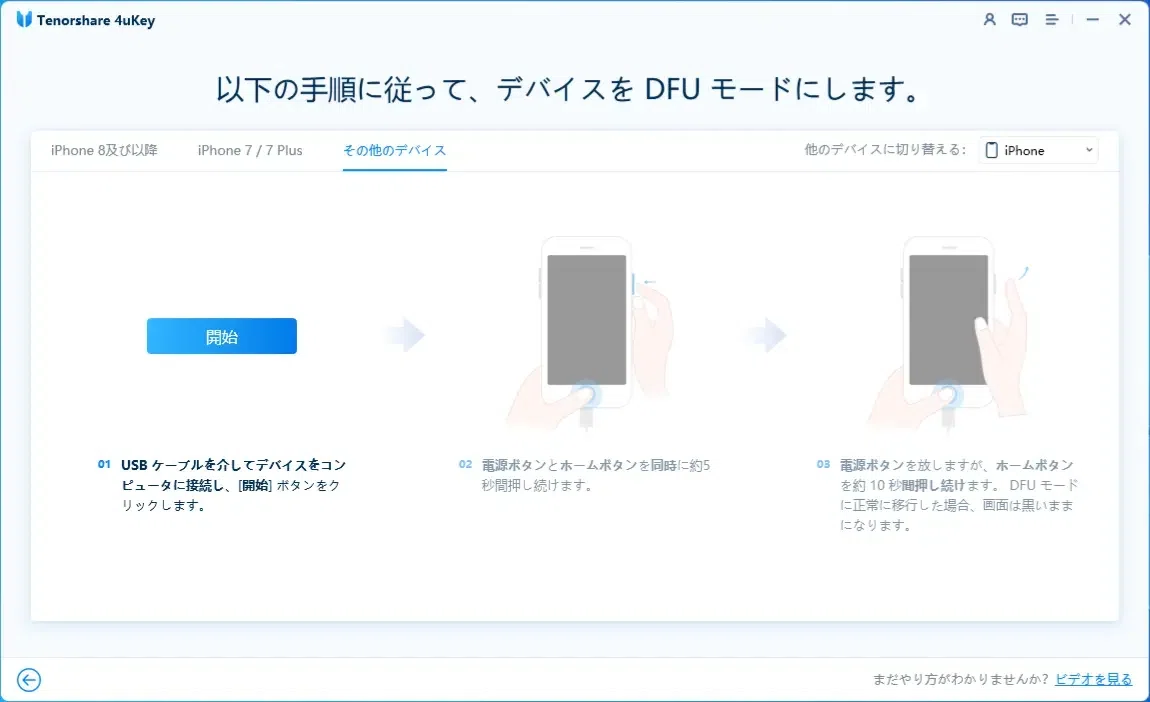The height and width of the screenshot is (702, 1150).
Task: Click the まだやり方がわかりませんか? text
Action: 961,679
